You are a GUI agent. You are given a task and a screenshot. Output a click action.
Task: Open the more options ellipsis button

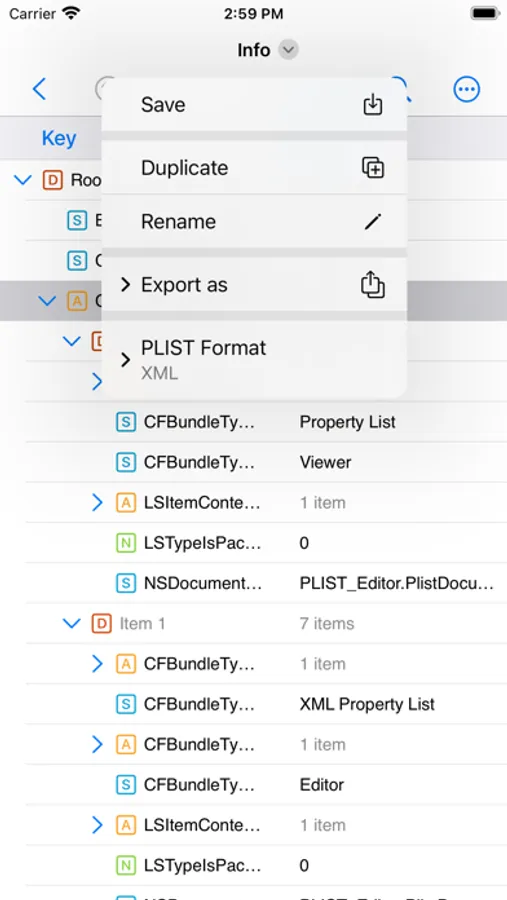click(466, 89)
